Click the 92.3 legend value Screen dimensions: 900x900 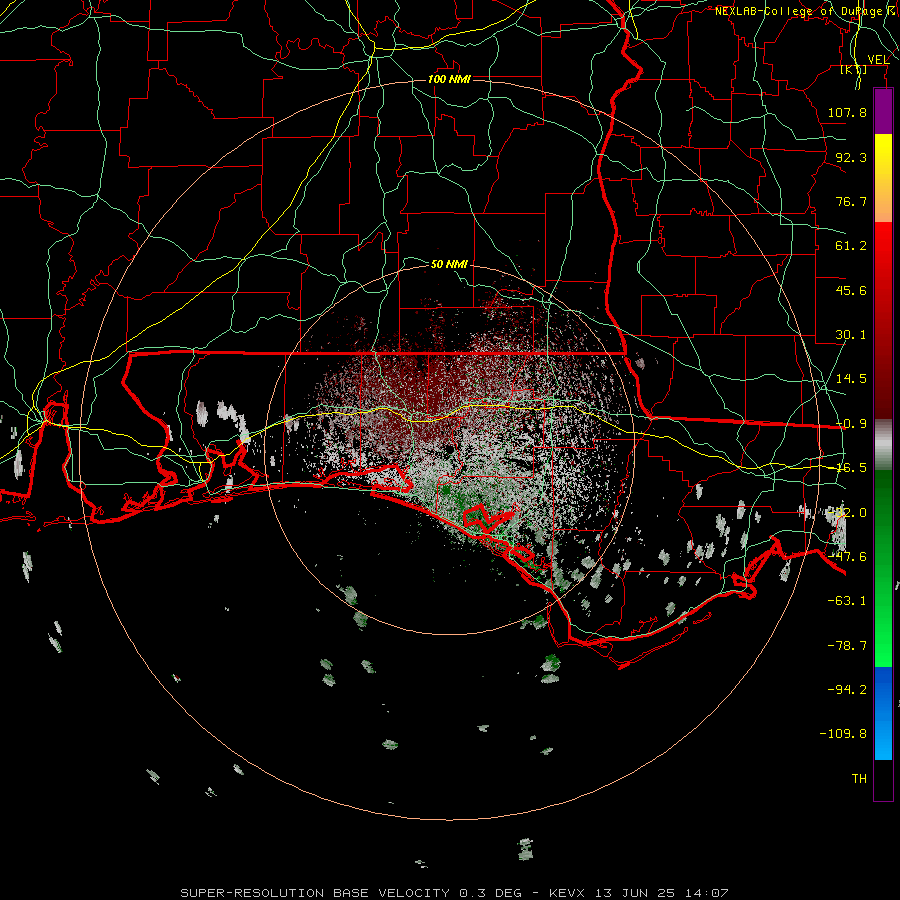(x=851, y=157)
